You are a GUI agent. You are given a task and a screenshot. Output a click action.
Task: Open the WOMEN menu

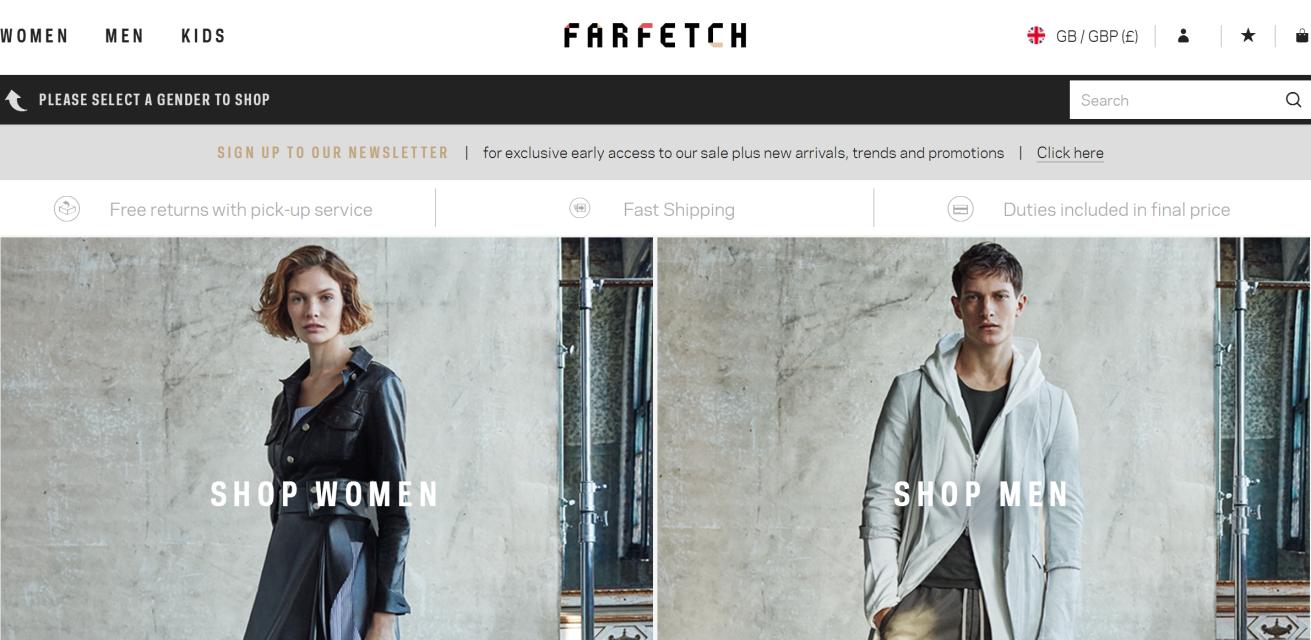[34, 36]
